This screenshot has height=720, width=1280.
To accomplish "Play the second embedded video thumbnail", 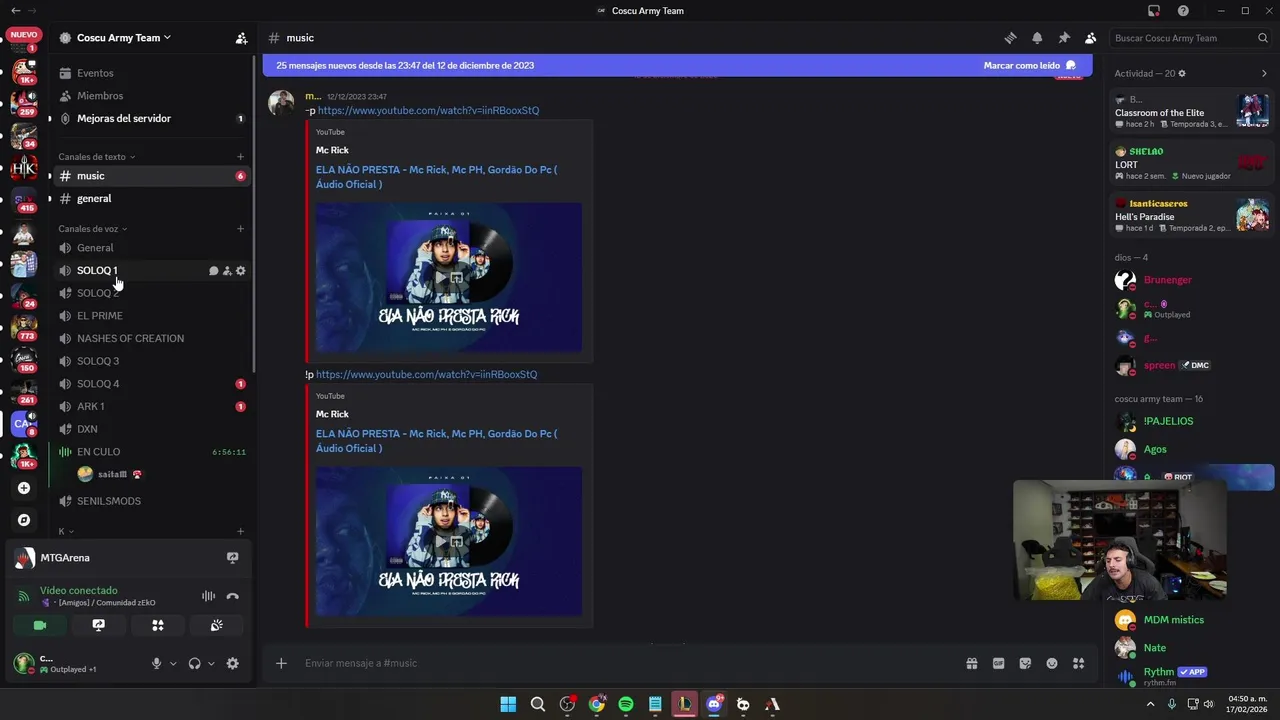I will coord(449,541).
